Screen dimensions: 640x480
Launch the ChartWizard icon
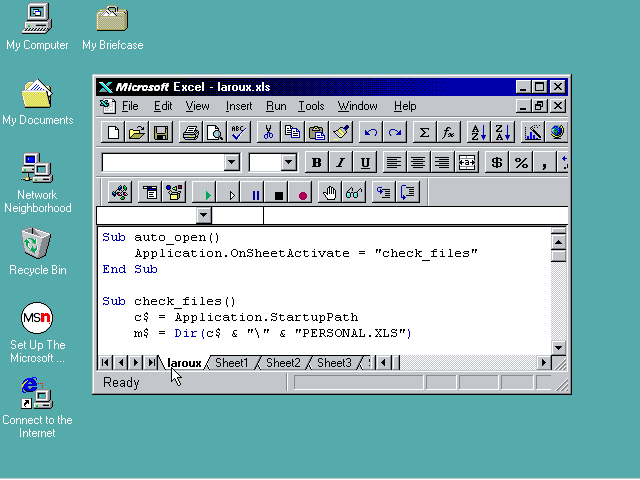point(533,132)
